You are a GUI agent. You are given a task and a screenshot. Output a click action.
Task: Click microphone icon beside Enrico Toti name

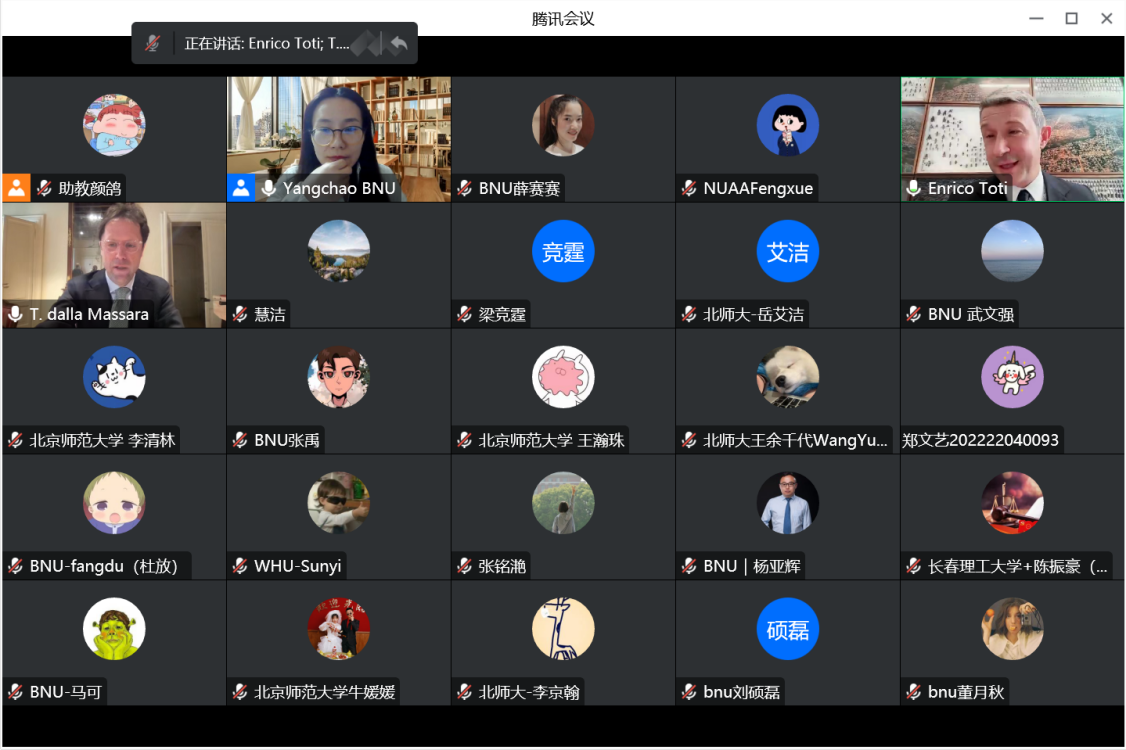[x=914, y=188]
